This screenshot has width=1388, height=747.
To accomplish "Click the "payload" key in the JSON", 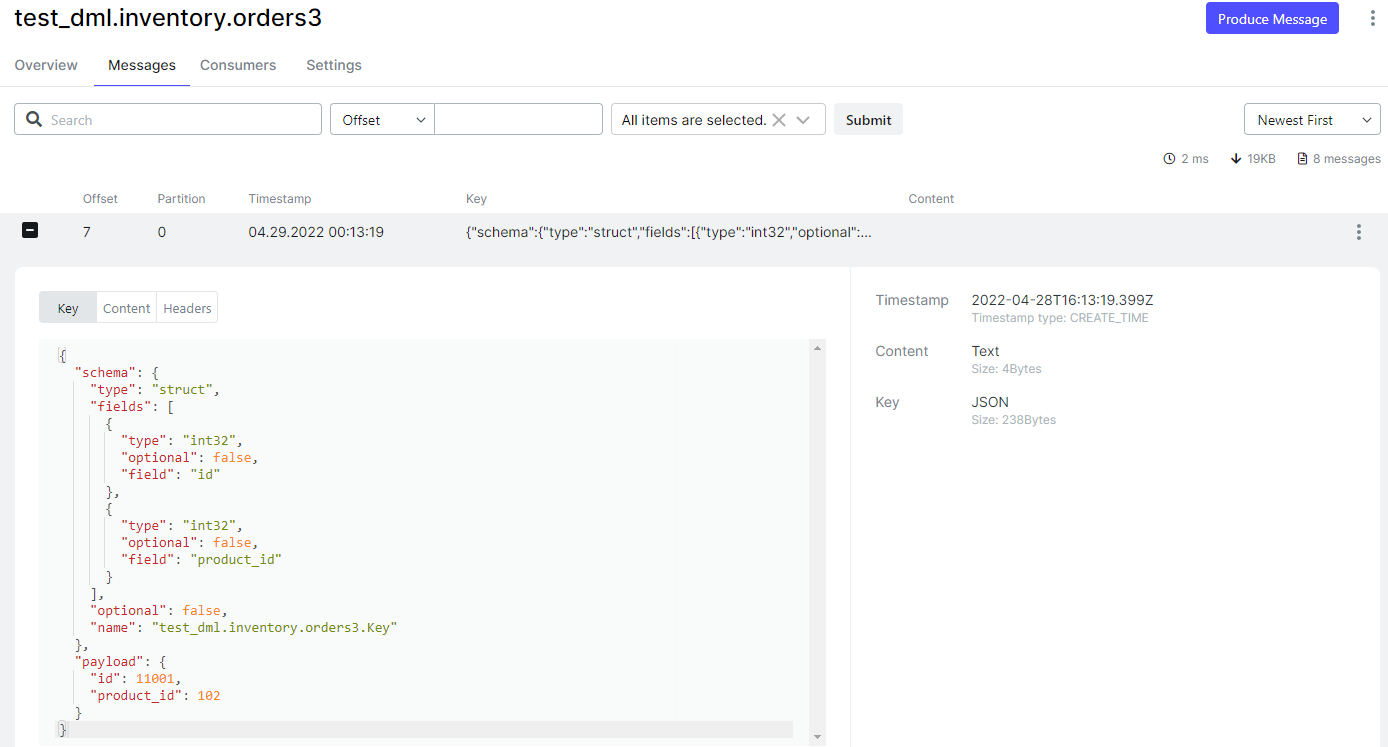I will pos(108,661).
